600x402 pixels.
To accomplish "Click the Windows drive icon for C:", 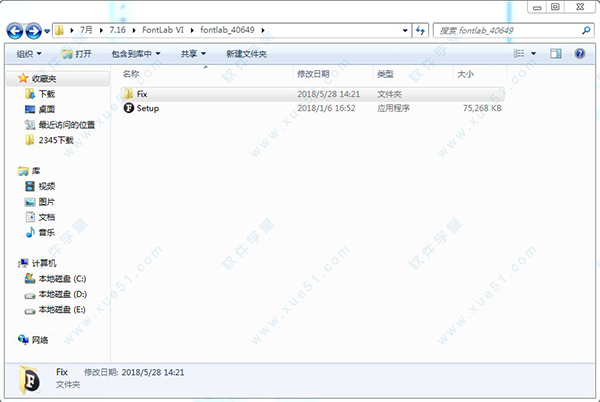I will 30,278.
